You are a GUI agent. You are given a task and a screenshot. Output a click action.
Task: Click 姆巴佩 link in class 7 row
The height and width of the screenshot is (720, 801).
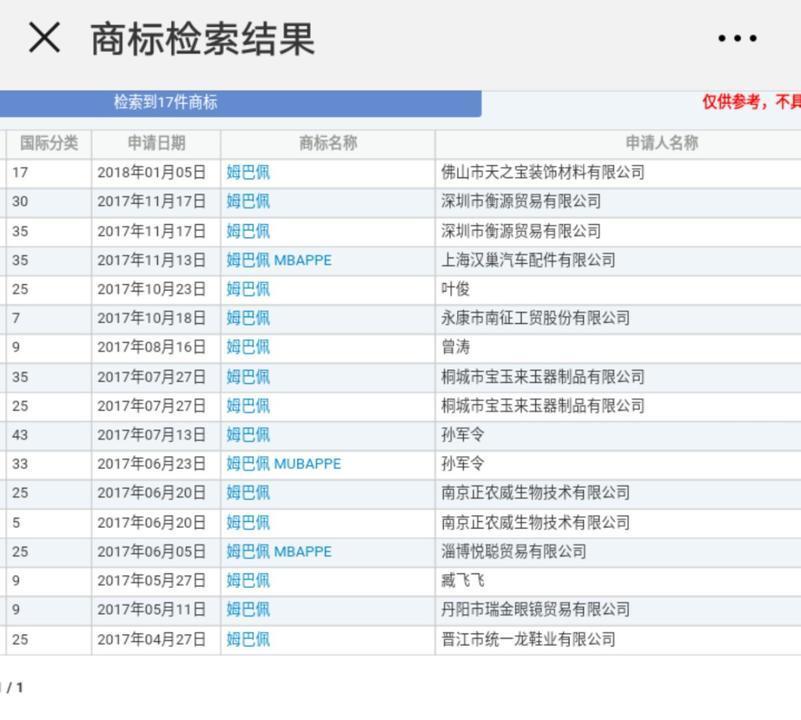tap(247, 318)
